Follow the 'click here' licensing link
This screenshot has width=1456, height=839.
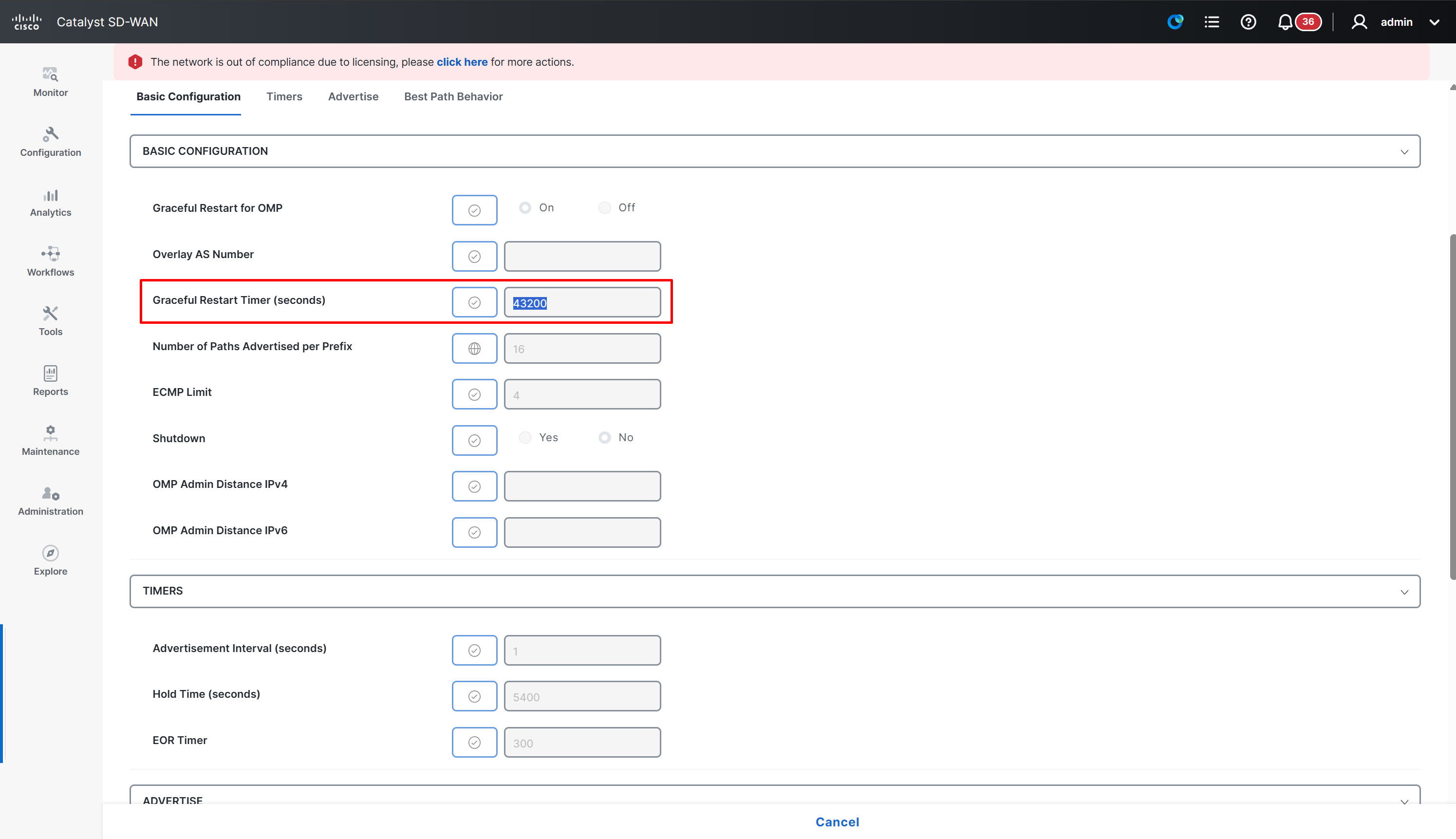[462, 62]
